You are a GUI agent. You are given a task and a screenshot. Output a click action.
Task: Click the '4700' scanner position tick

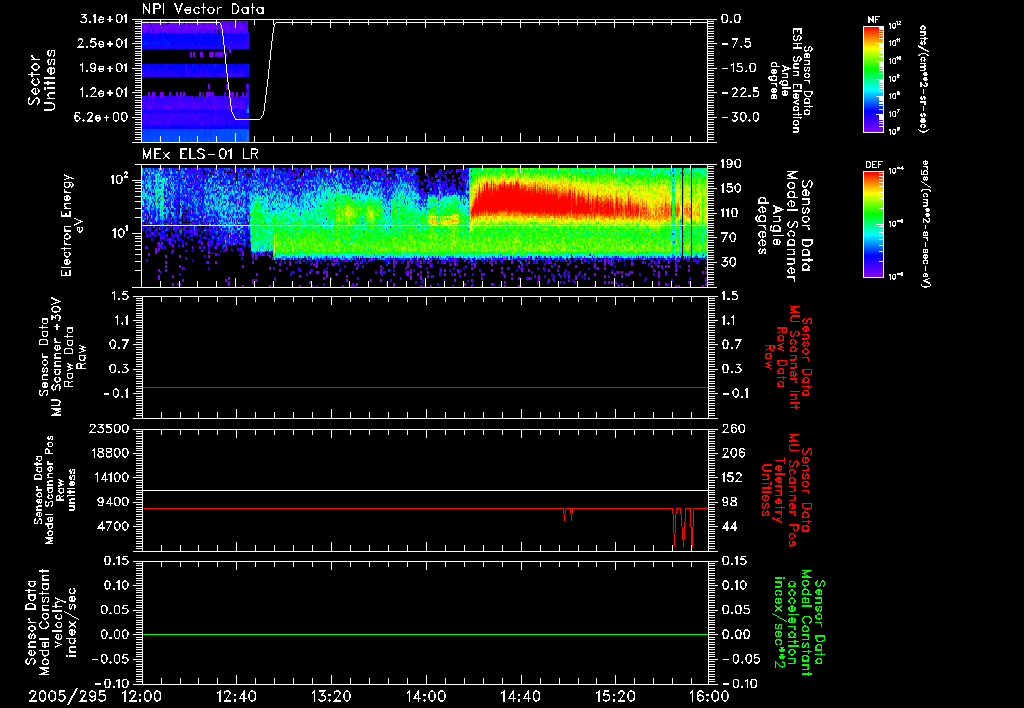point(114,526)
